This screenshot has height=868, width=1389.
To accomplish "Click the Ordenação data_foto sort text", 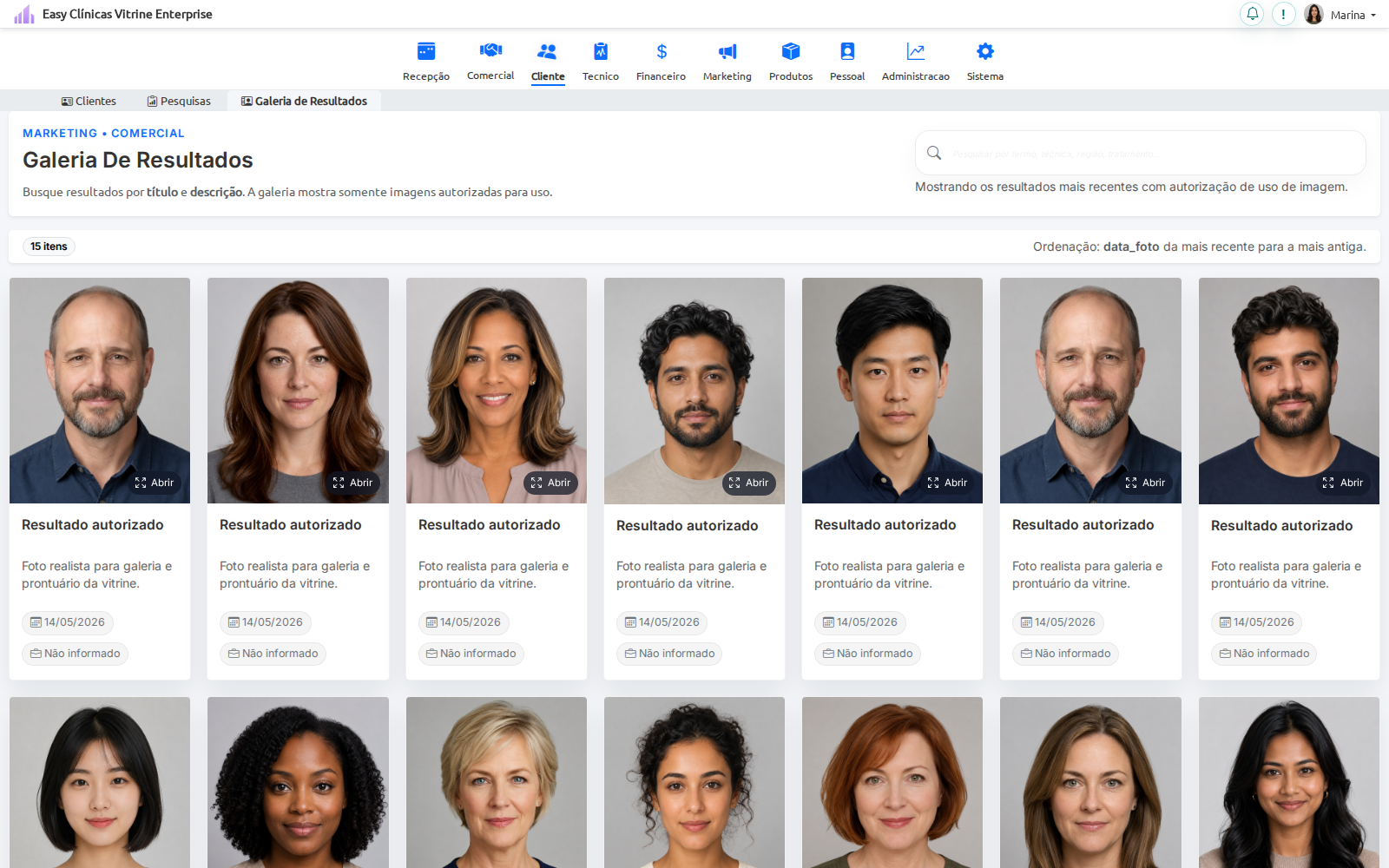I will point(1200,247).
